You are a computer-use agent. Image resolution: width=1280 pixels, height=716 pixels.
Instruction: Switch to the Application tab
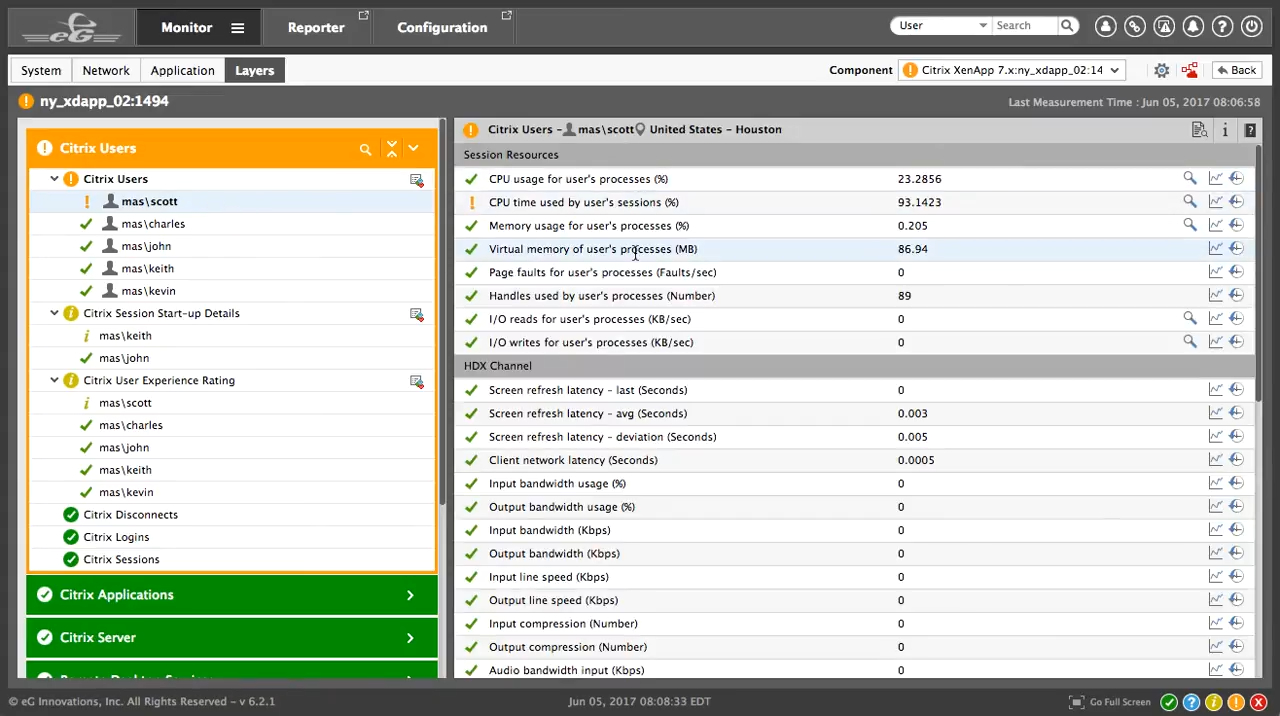(182, 70)
